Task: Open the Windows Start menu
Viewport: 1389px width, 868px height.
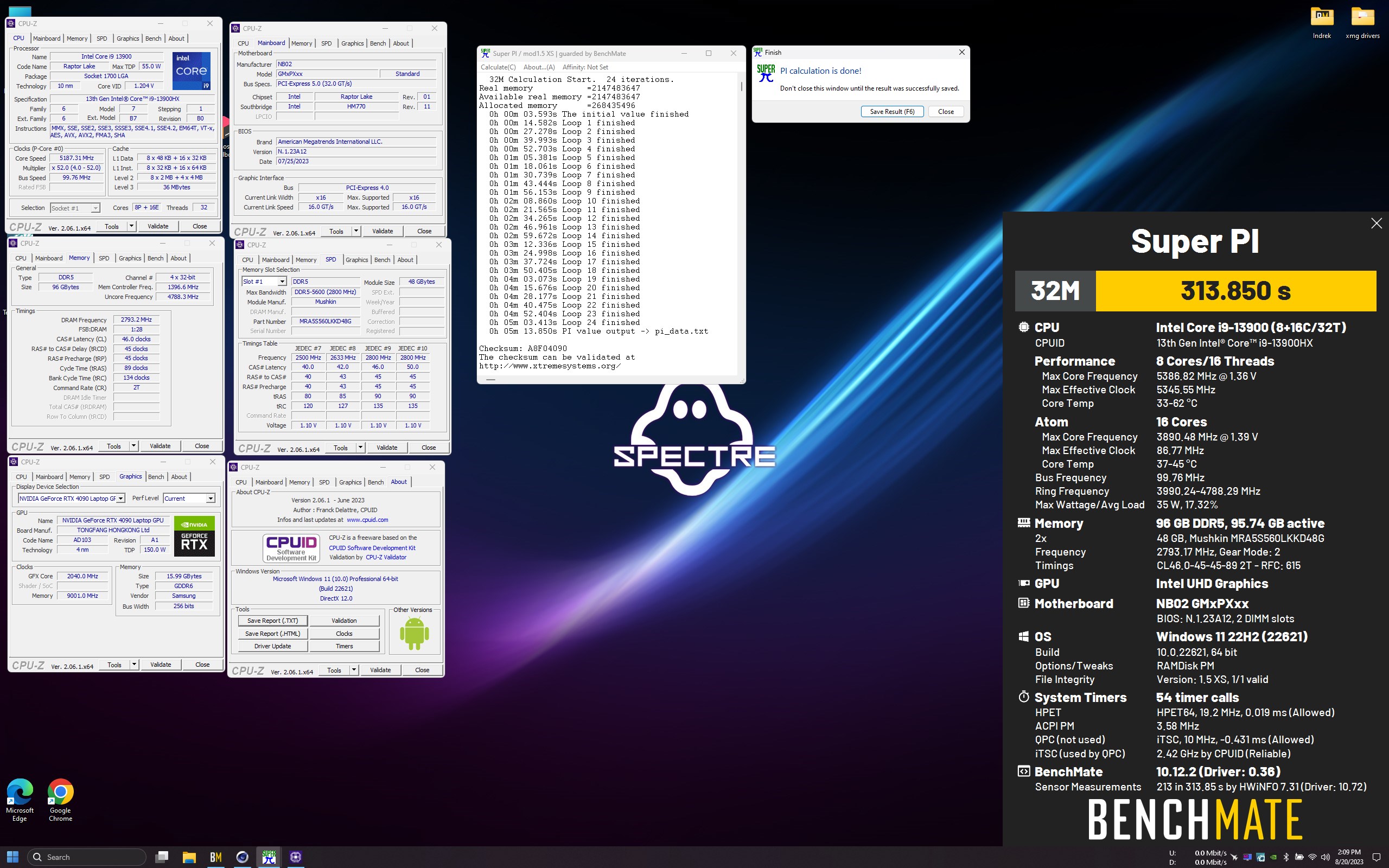Action: tap(12, 857)
